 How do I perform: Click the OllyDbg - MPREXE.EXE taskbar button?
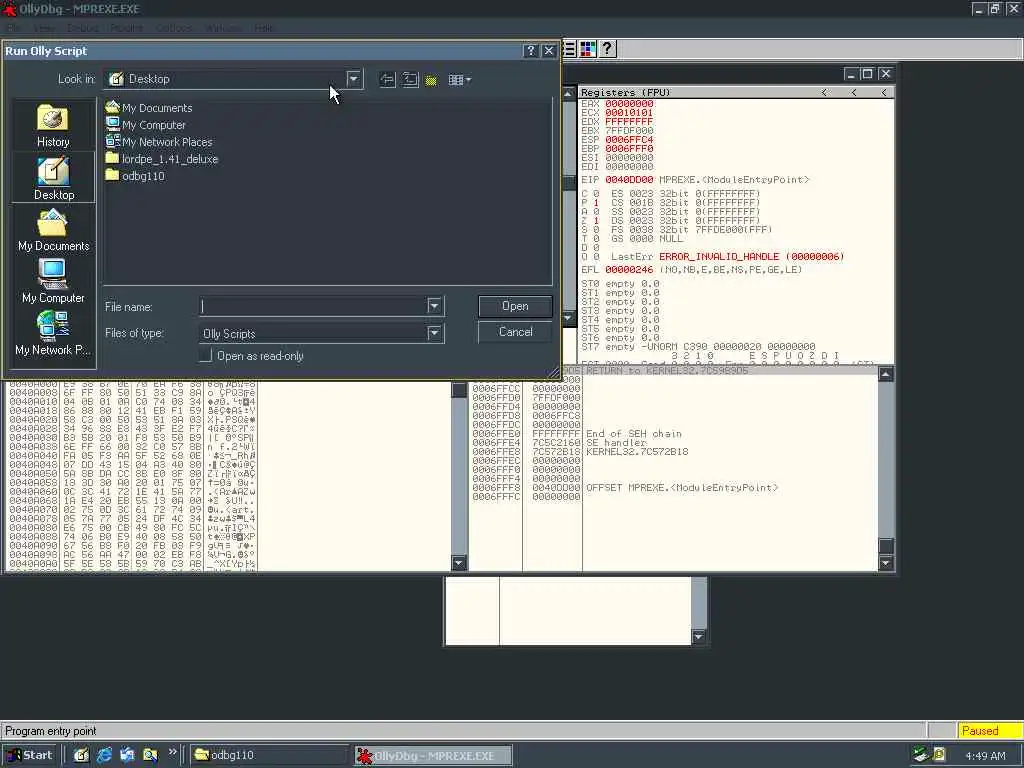(x=433, y=756)
